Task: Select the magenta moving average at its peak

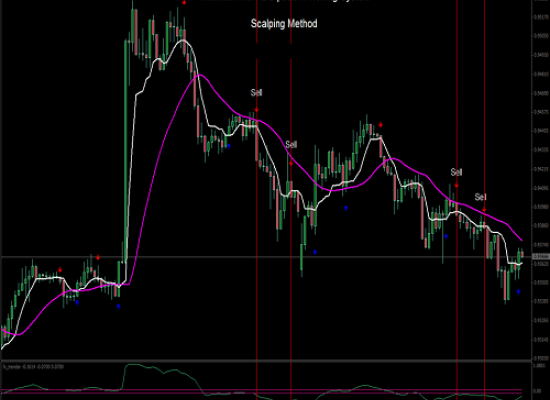Action: coord(200,75)
